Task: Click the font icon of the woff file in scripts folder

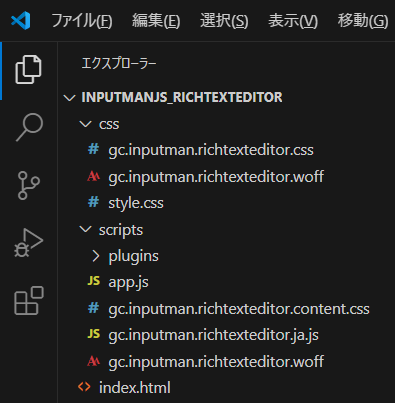Action: point(93,361)
